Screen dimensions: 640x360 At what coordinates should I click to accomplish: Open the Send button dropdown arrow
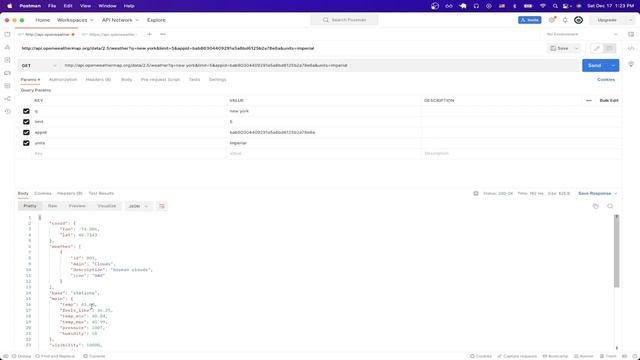pos(613,65)
